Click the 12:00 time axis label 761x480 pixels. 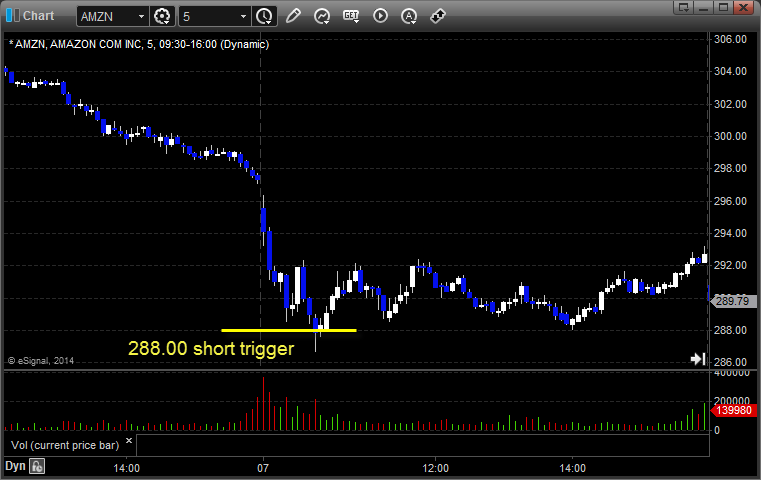(x=435, y=468)
